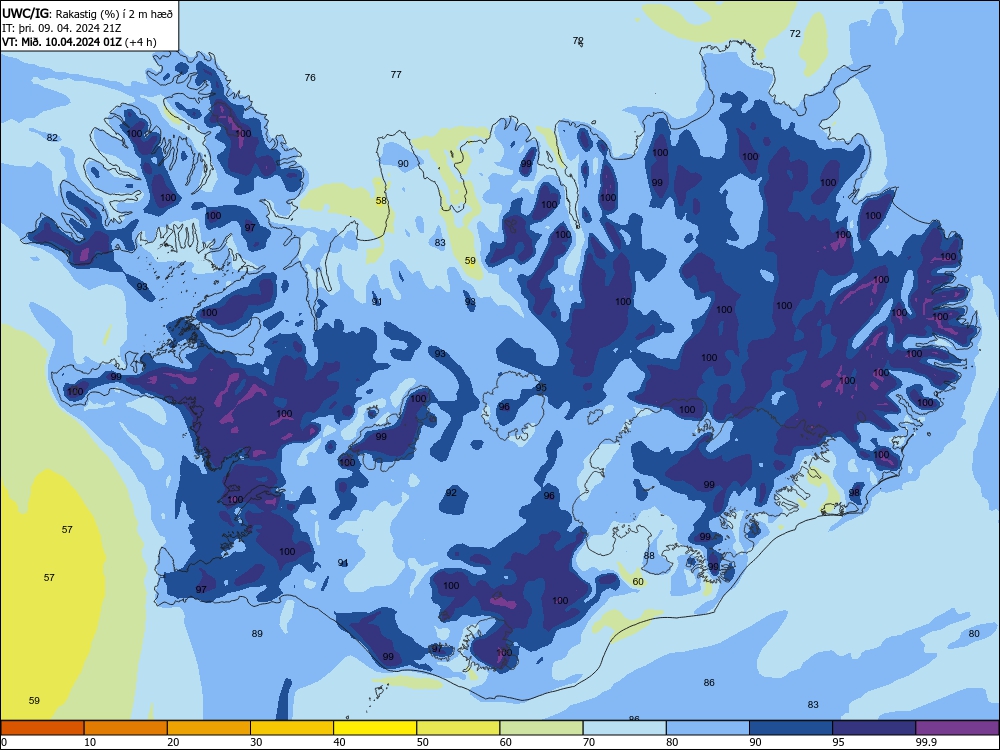Click the map humidity value '77'
Viewport: 1000px width, 750px height.
(x=396, y=74)
